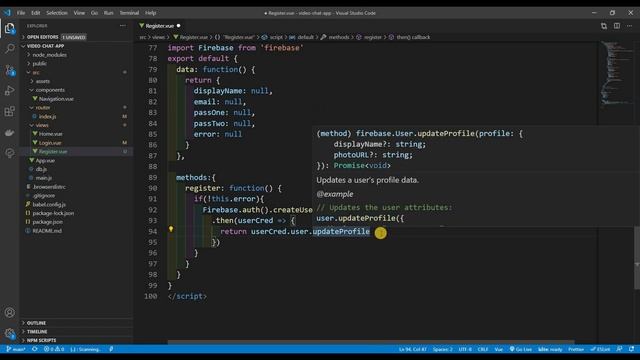The height and width of the screenshot is (360, 640).
Task: Open editor more actions ellipsis
Action: pyautogui.click(x=629, y=26)
